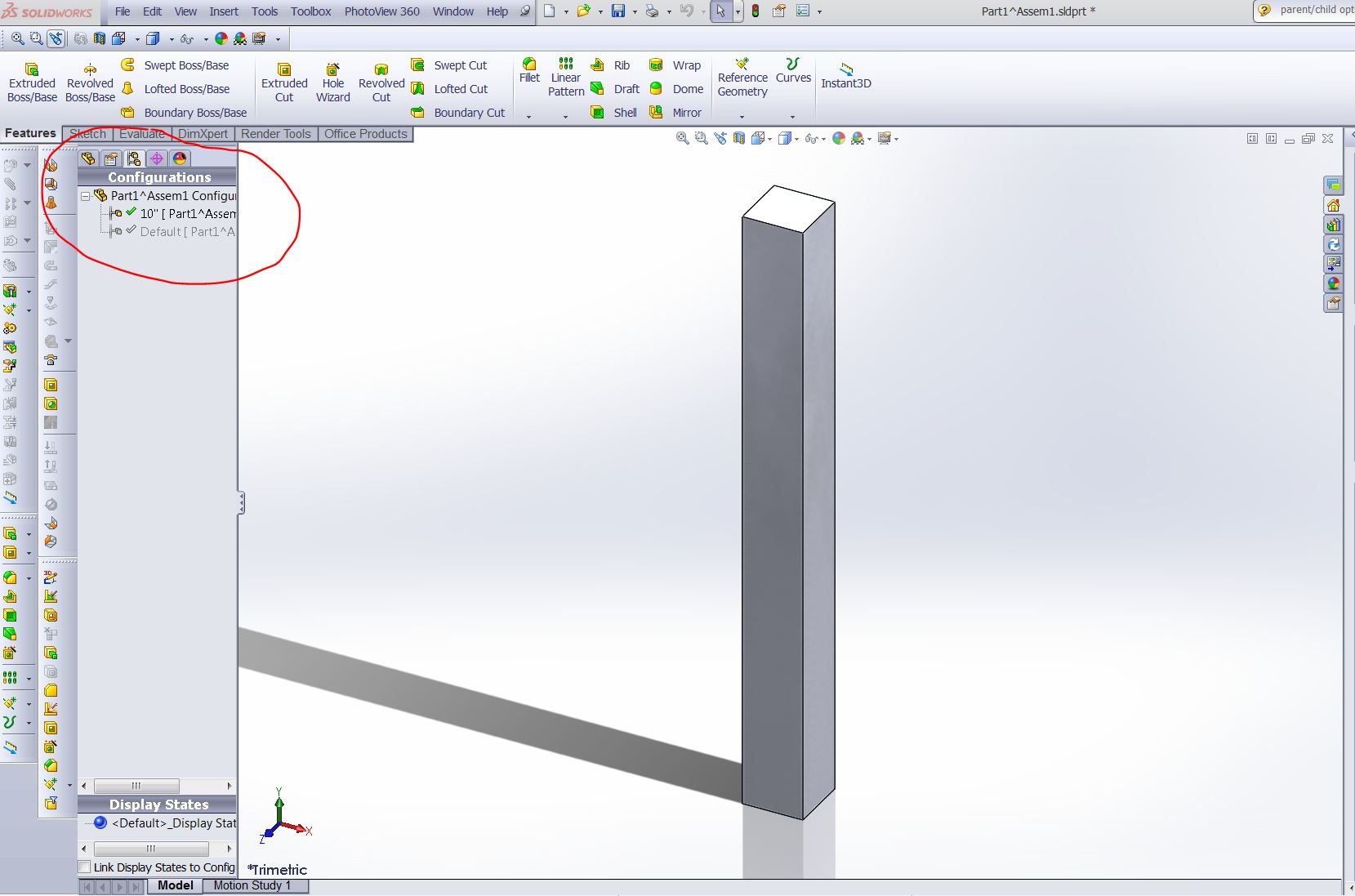This screenshot has width=1355, height=896.
Task: Select the 10" configuration
Action: coord(174,214)
